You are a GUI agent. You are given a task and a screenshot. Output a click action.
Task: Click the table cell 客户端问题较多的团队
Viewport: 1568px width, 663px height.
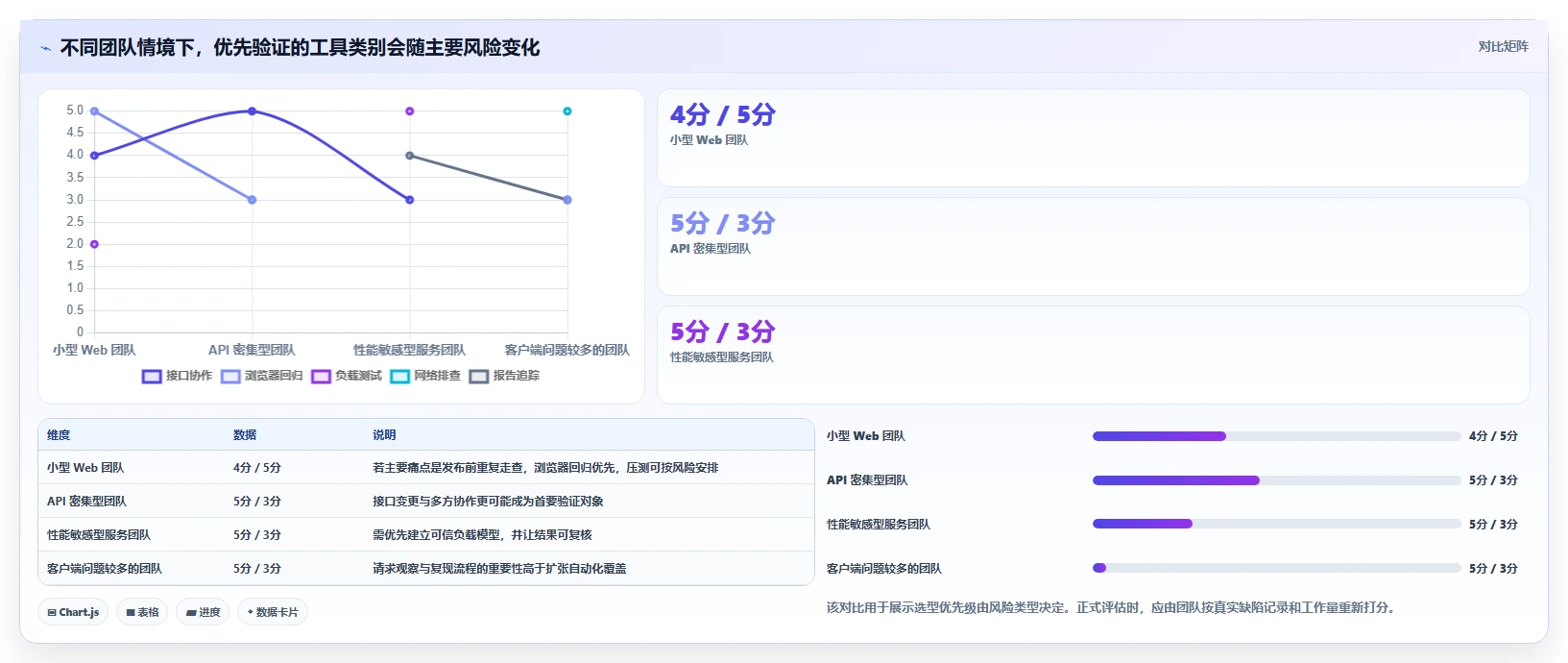[105, 569]
